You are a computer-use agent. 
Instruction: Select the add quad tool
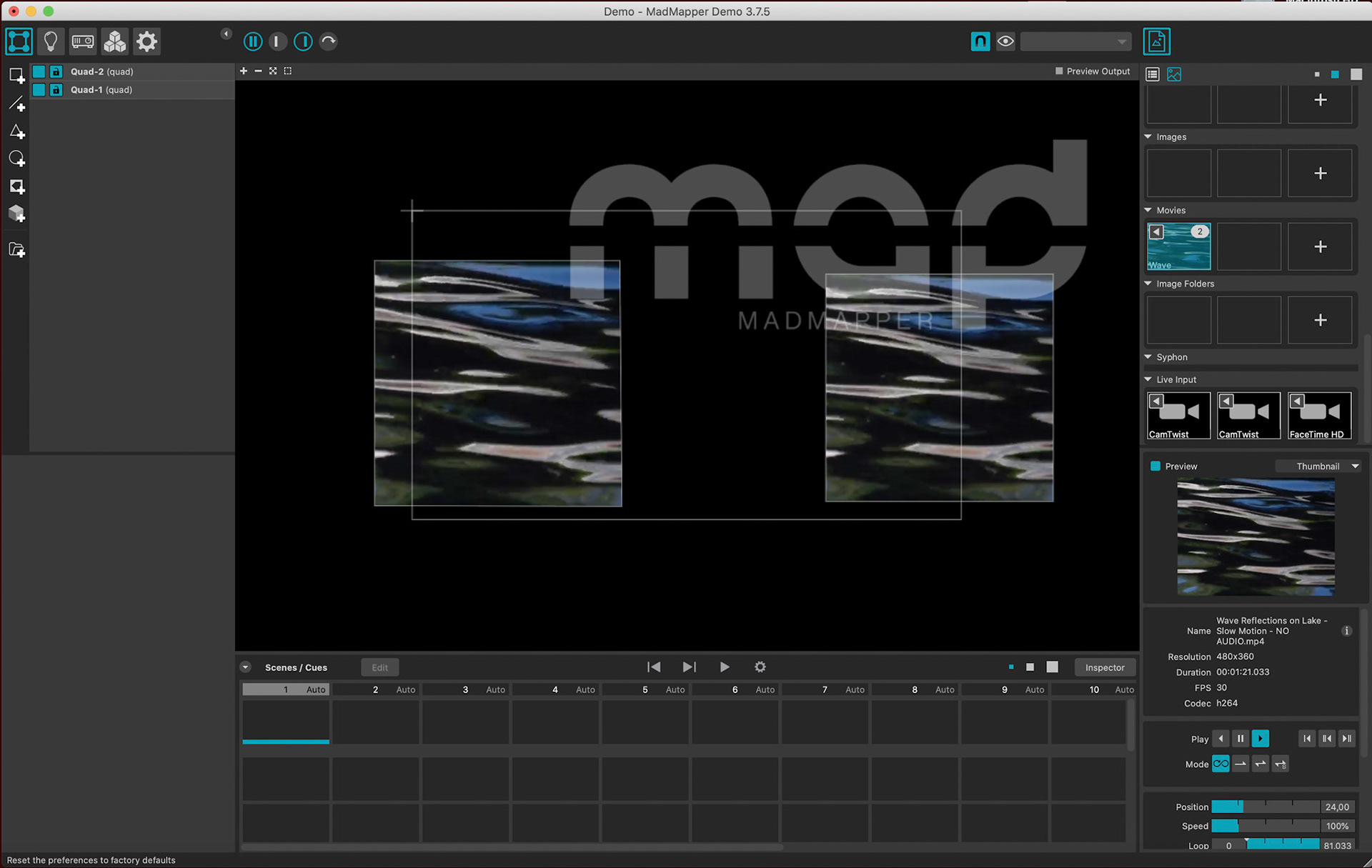tap(16, 75)
